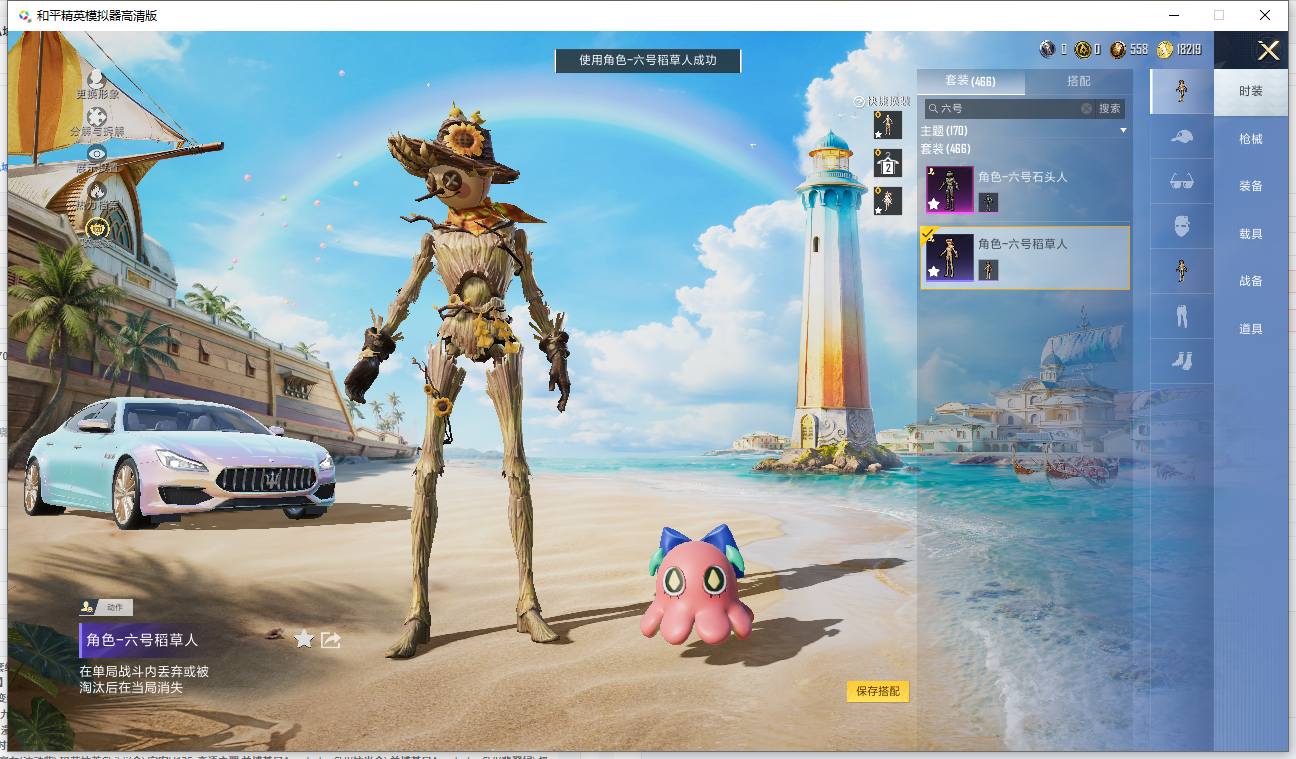Image resolution: width=1296 pixels, height=759 pixels.
Task: Select the pants category icon
Action: click(1181, 316)
